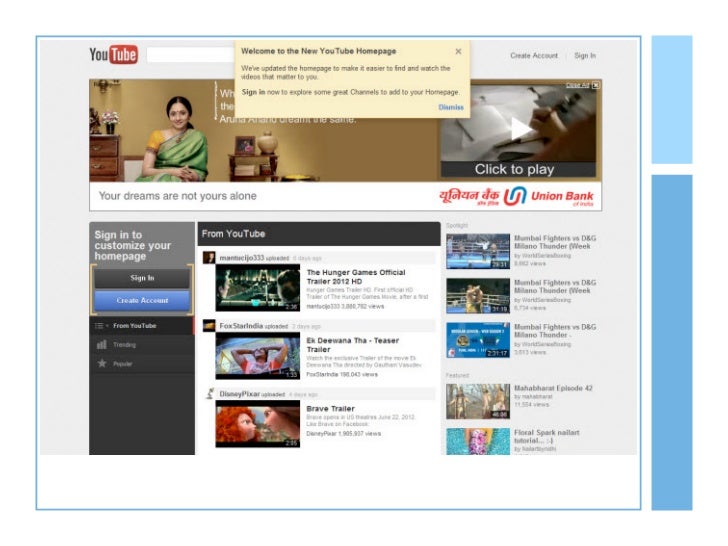Click The Hunger Games Official Trailer title
Image resolution: width=728 pixels, height=546 pixels.
(x=356, y=277)
